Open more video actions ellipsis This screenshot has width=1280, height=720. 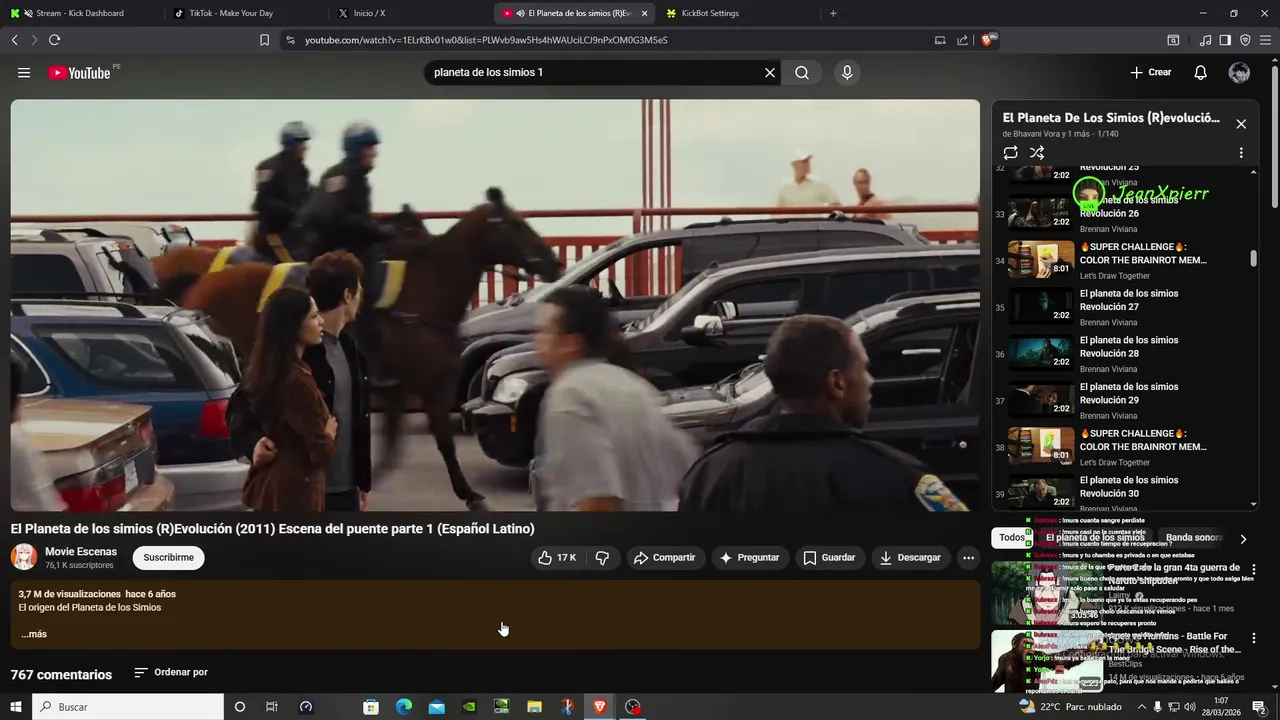click(x=968, y=558)
